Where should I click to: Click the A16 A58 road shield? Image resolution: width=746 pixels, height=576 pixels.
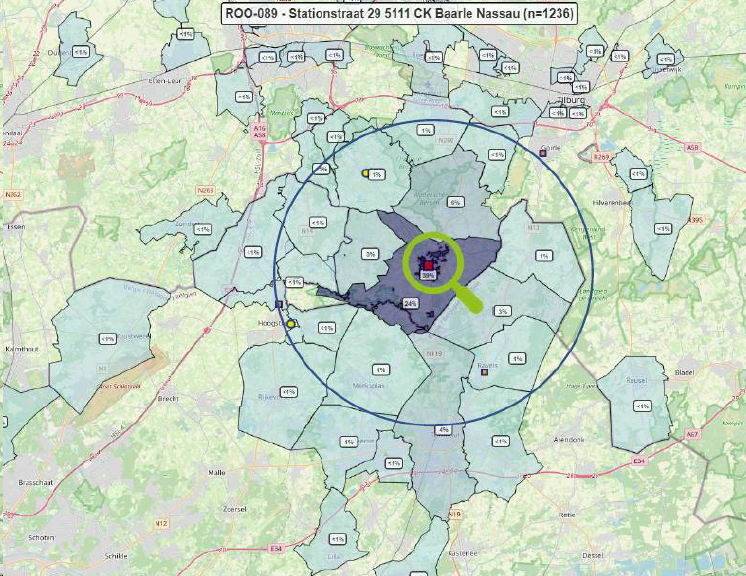259,132
